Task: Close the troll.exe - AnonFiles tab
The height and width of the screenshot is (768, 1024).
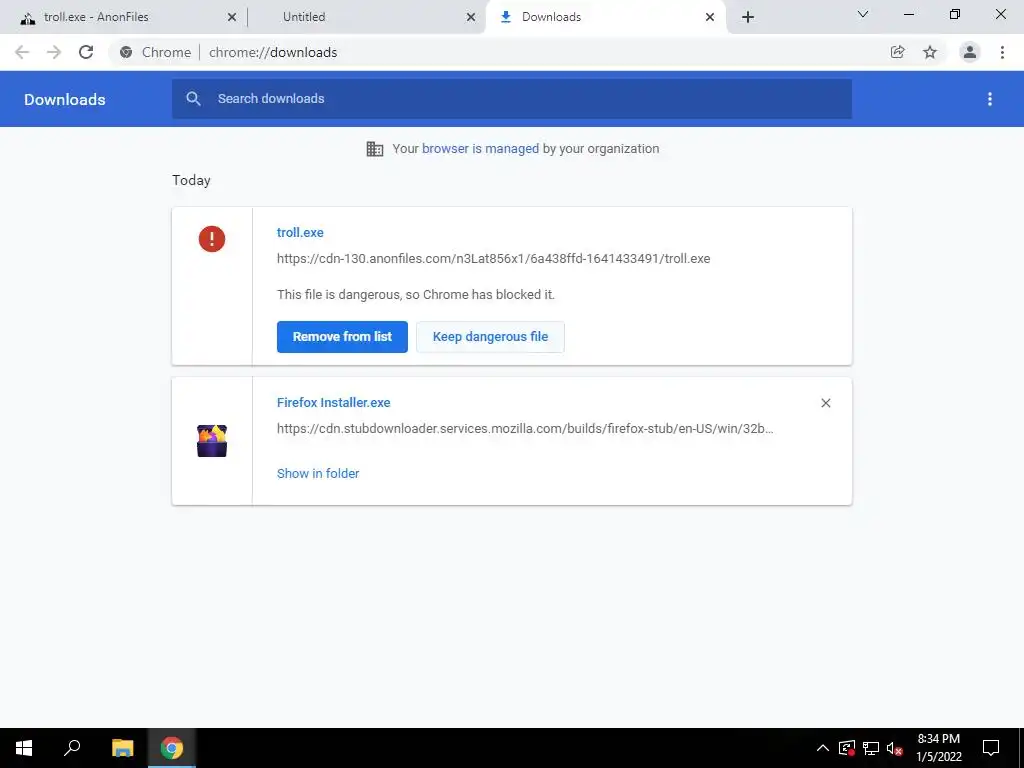Action: (232, 18)
